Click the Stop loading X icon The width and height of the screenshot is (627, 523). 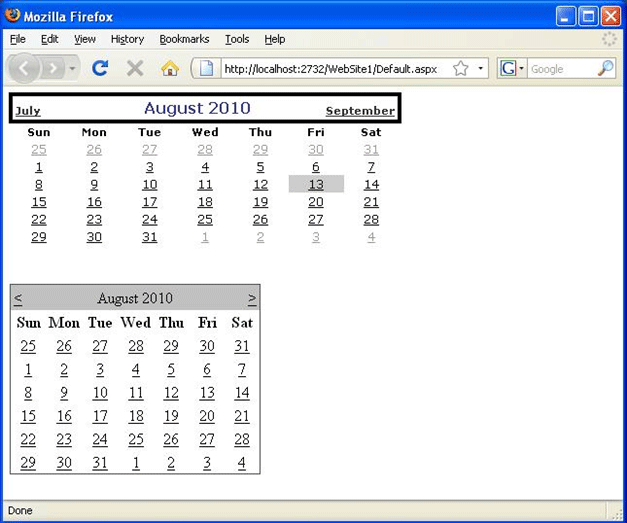135,68
